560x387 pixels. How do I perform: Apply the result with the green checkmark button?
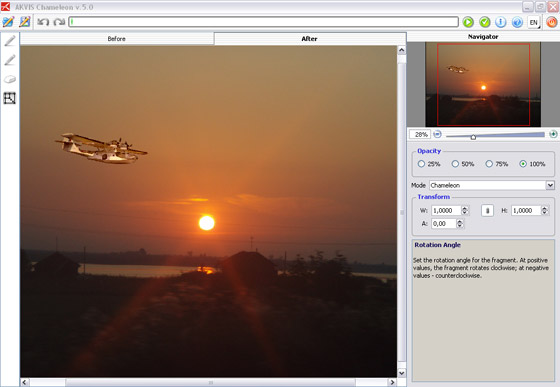tap(485, 22)
